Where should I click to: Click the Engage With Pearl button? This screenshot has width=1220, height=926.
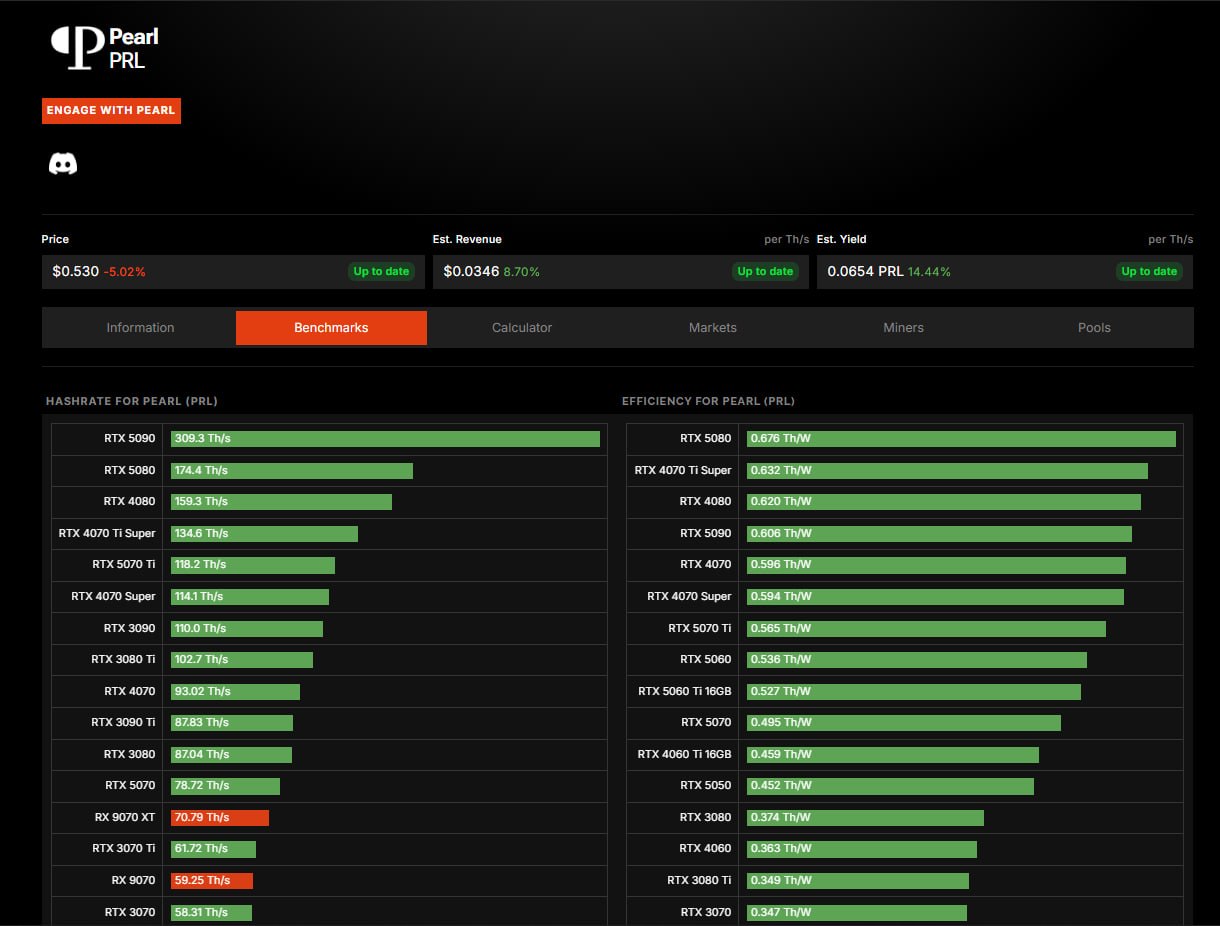(111, 110)
